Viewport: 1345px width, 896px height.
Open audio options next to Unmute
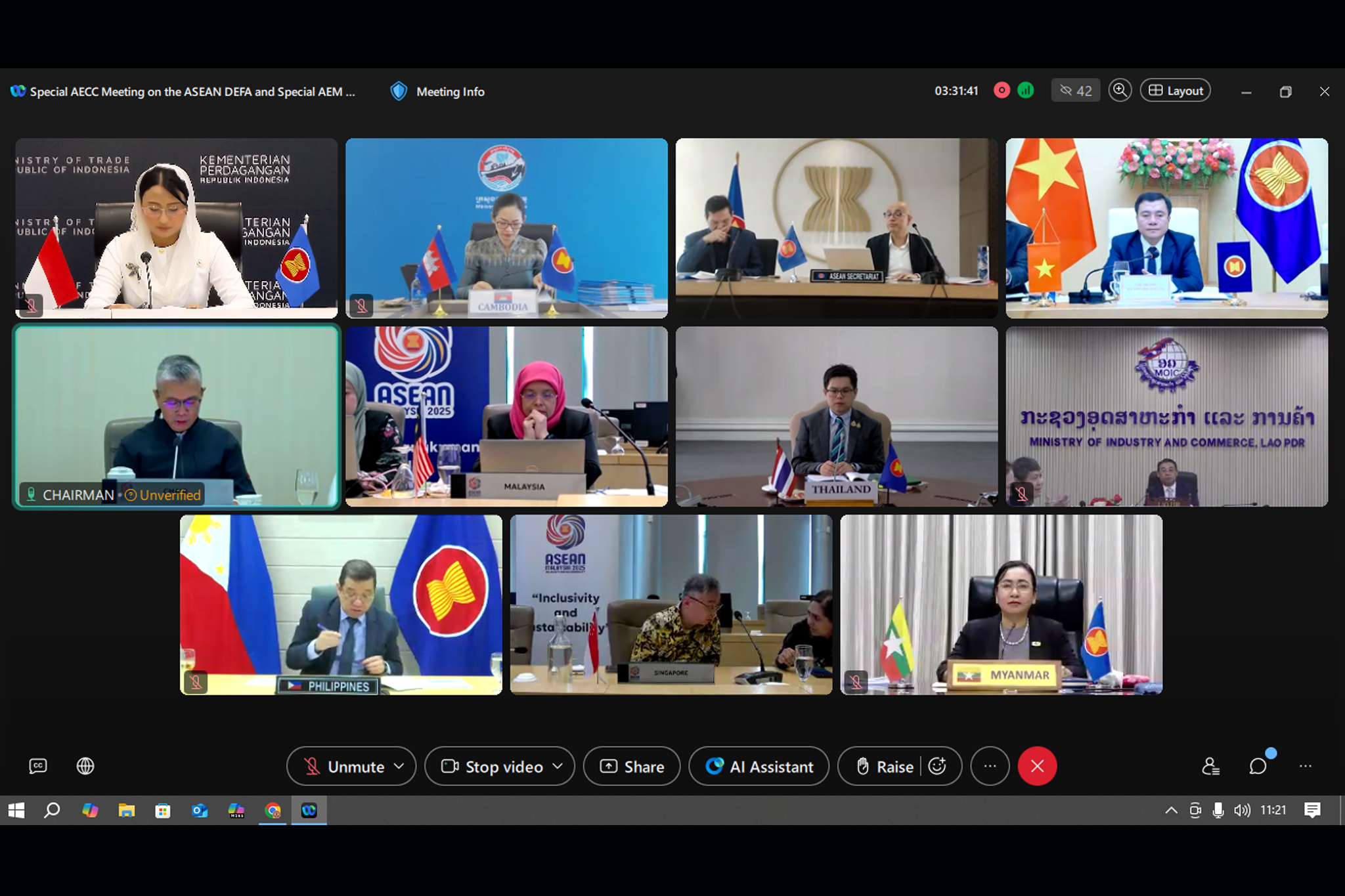(x=397, y=766)
